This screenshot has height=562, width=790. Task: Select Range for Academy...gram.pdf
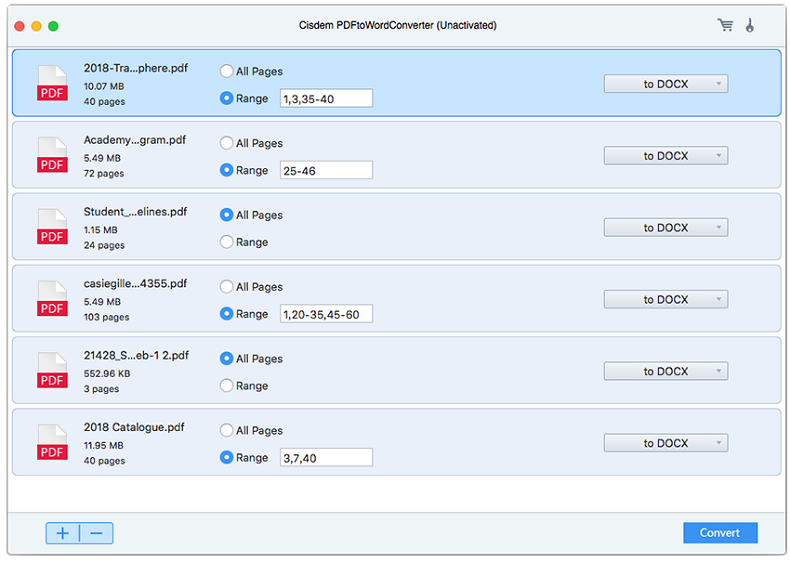click(227, 170)
